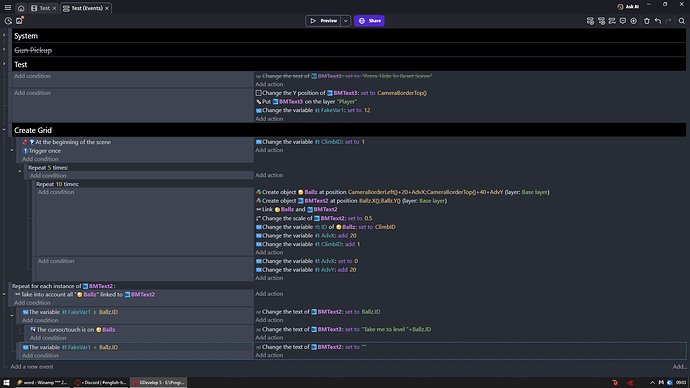Expand the Gun Pickup group
This screenshot has width=690, height=388.
(x=4, y=50)
